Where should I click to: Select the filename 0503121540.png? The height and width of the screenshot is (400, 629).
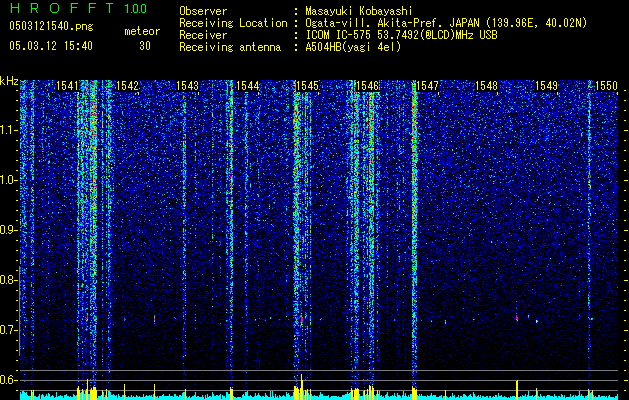[51, 26]
